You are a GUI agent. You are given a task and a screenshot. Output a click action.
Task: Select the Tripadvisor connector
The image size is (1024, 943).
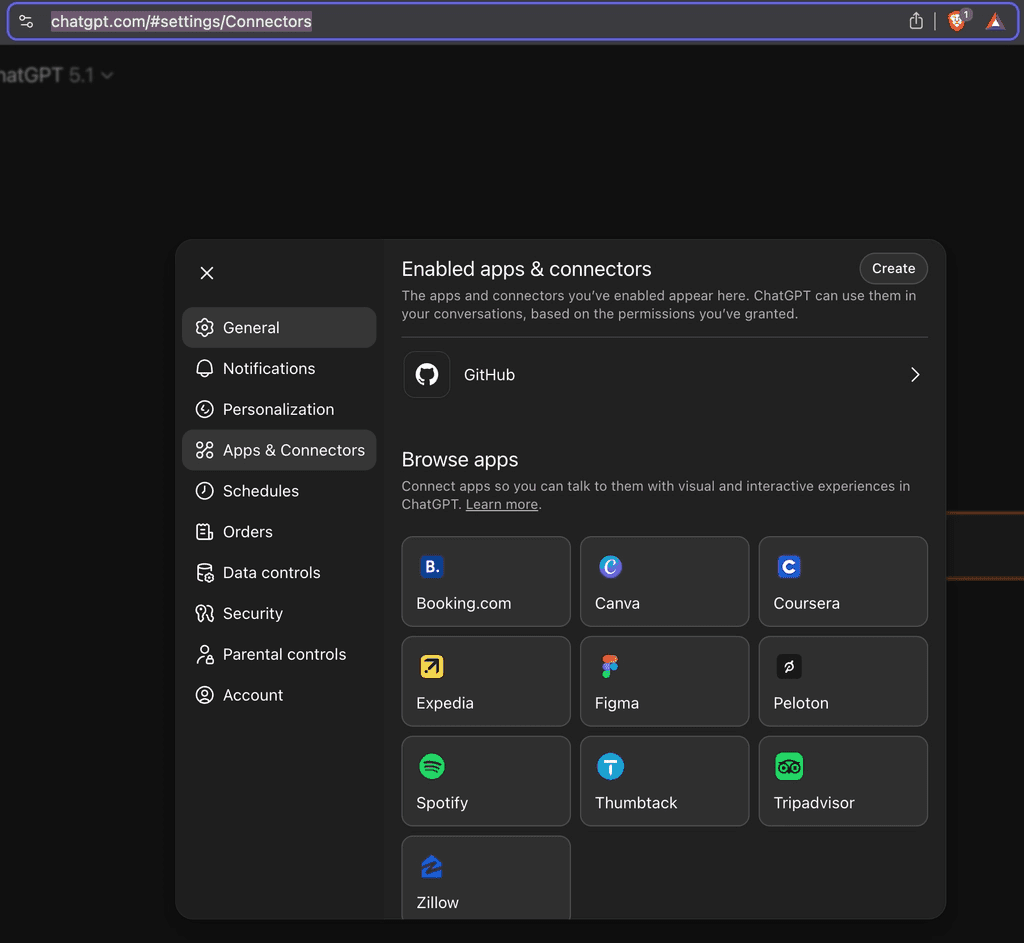click(843, 781)
